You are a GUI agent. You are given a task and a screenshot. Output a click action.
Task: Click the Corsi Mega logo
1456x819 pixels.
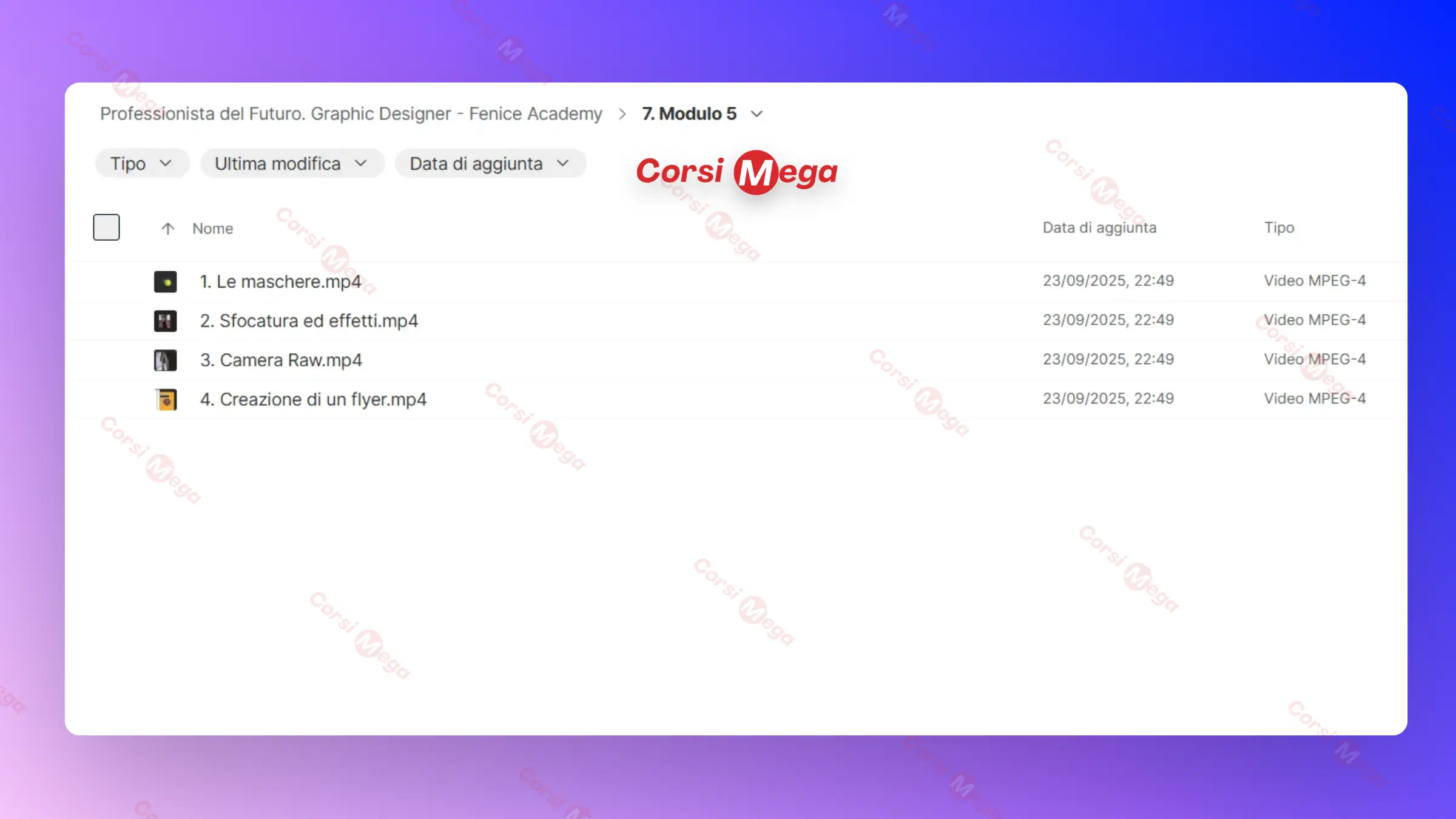[x=736, y=172]
